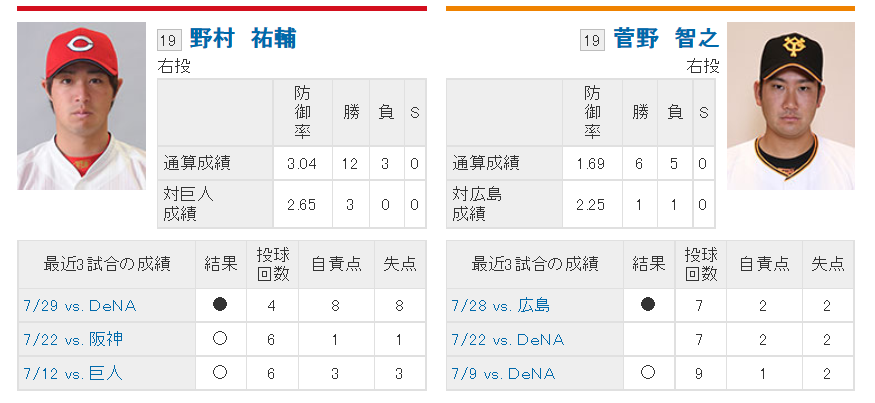Click the 最近3試合の成績 header in 野村's table
Screen dimensions: 875x403
click(107, 264)
